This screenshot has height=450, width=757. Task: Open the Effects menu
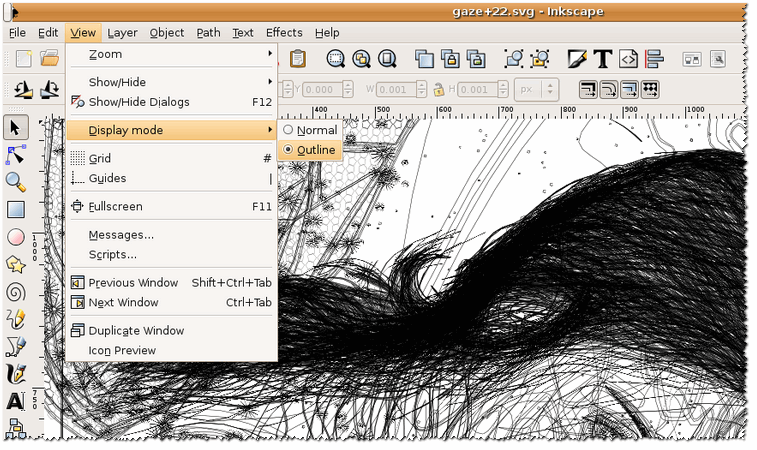click(285, 32)
